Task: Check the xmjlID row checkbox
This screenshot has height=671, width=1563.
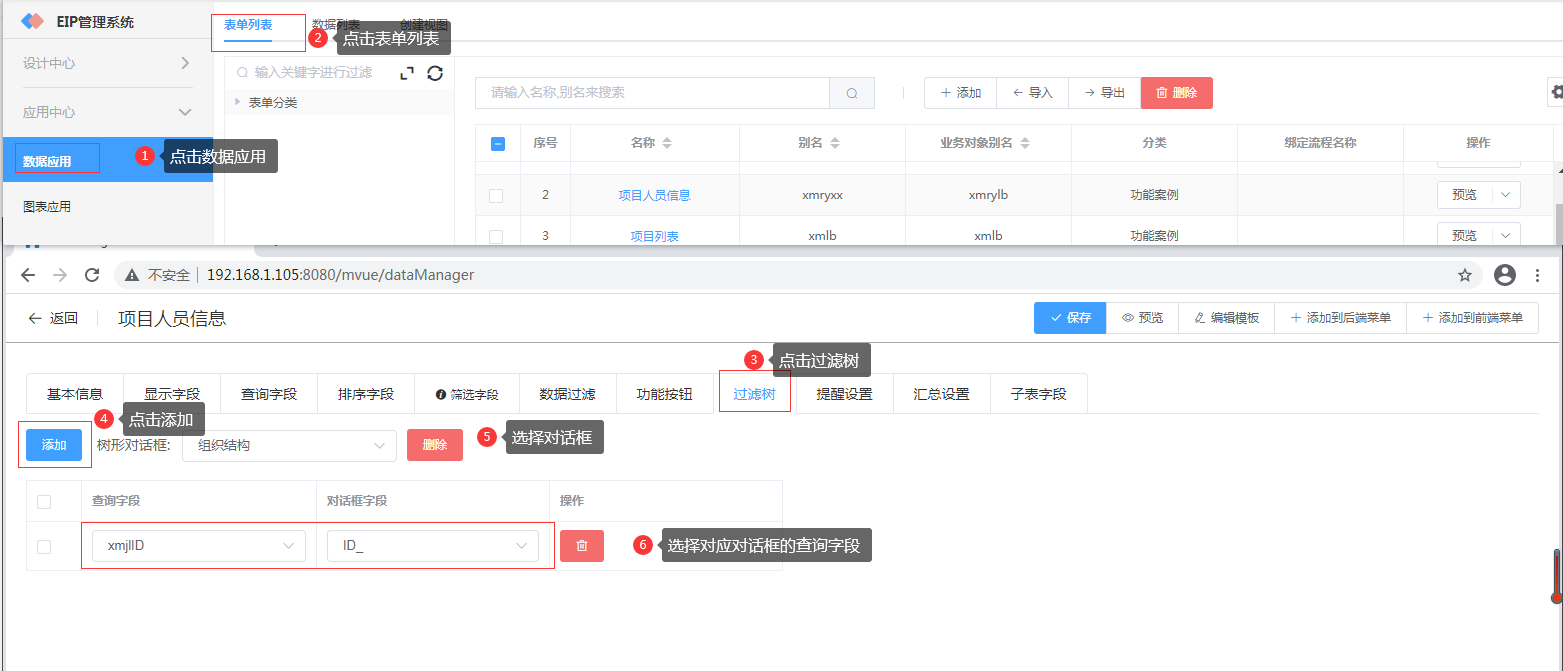Action: click(x=44, y=546)
